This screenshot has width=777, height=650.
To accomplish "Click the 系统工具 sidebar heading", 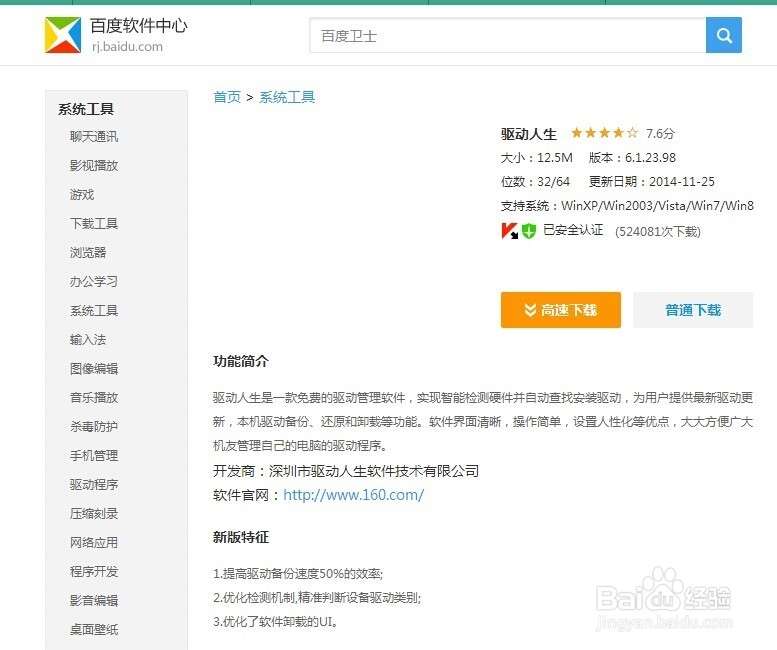I will click(86, 109).
